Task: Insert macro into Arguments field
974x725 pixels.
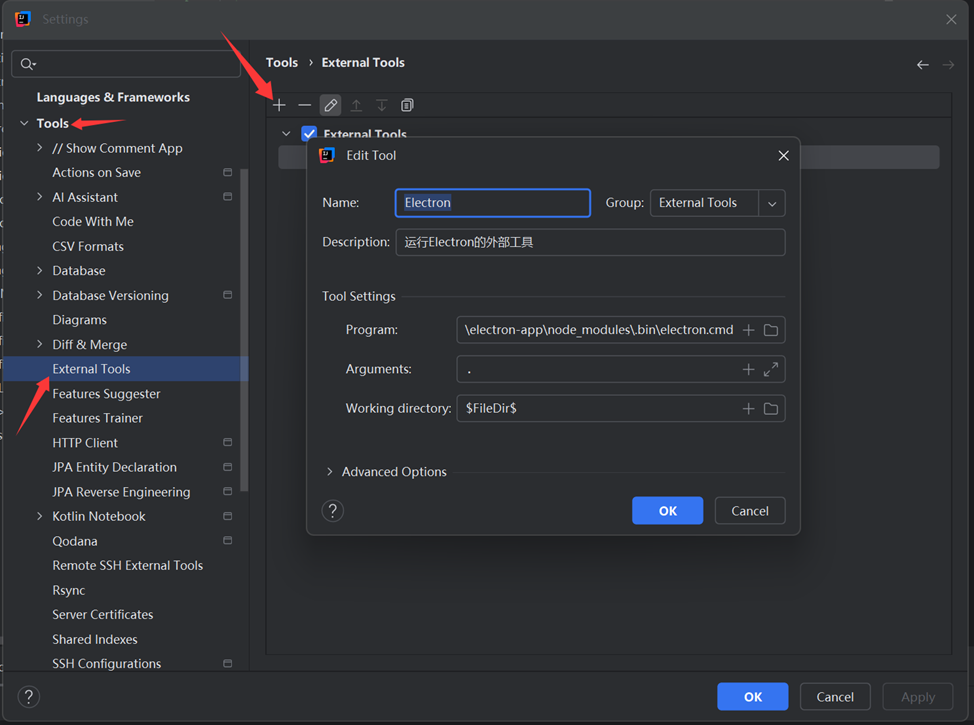Action: coord(748,369)
